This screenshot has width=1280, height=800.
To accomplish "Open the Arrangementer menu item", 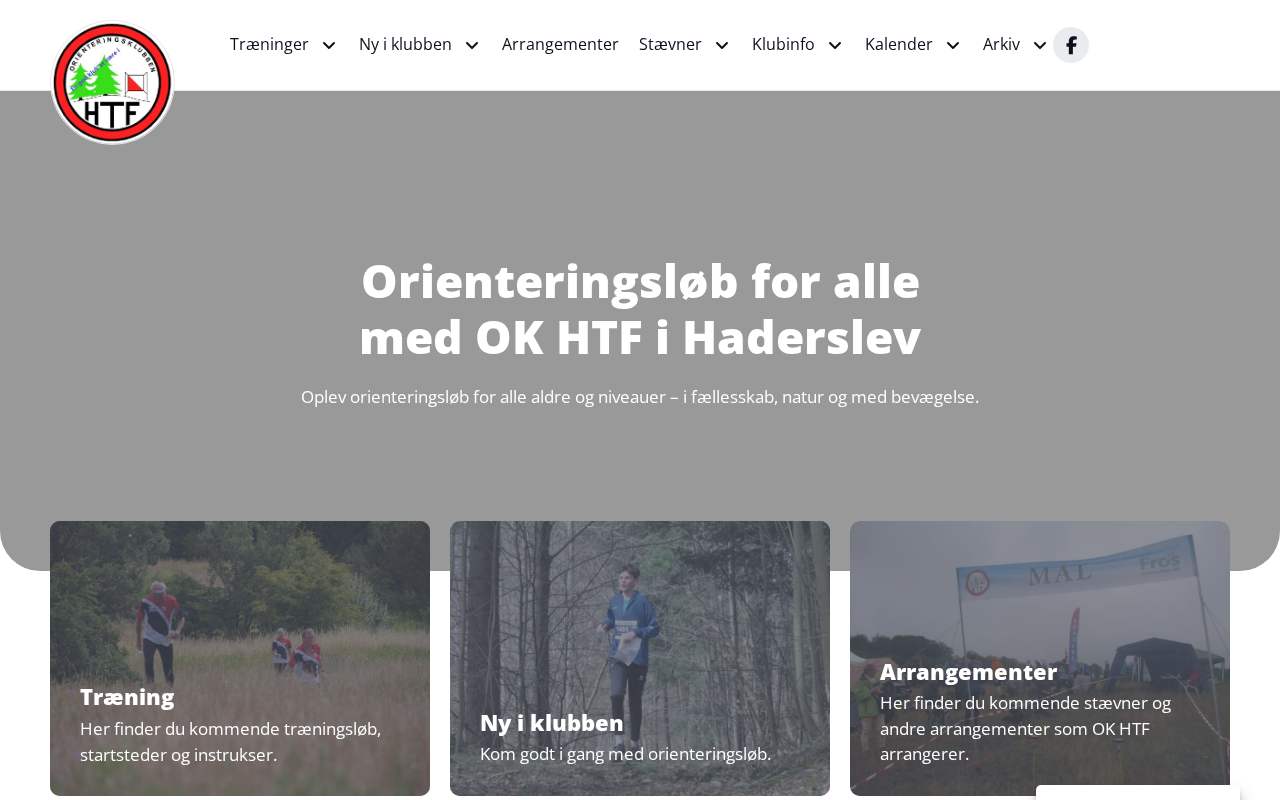I will (560, 44).
